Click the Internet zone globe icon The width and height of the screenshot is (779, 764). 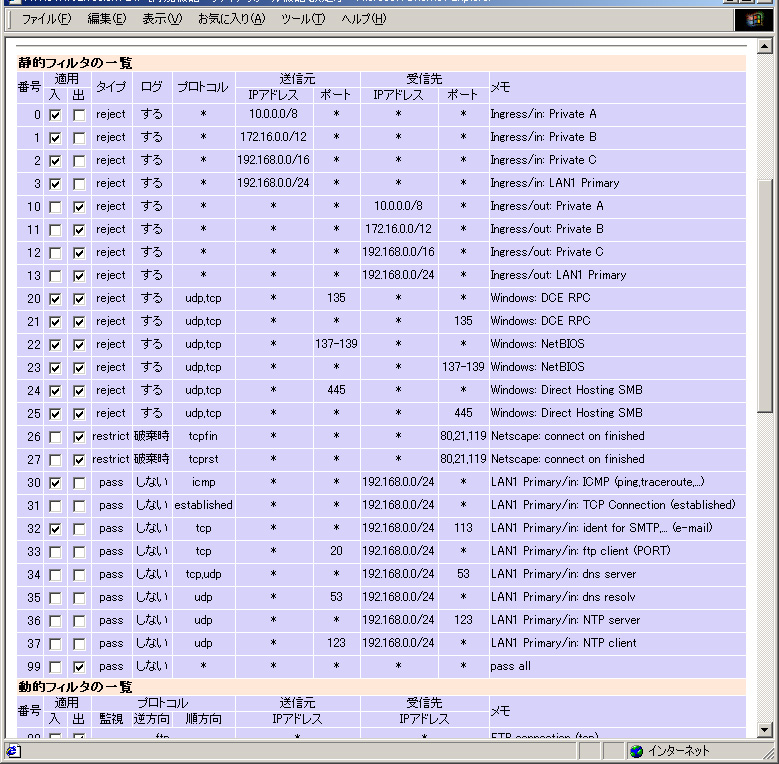coord(636,751)
